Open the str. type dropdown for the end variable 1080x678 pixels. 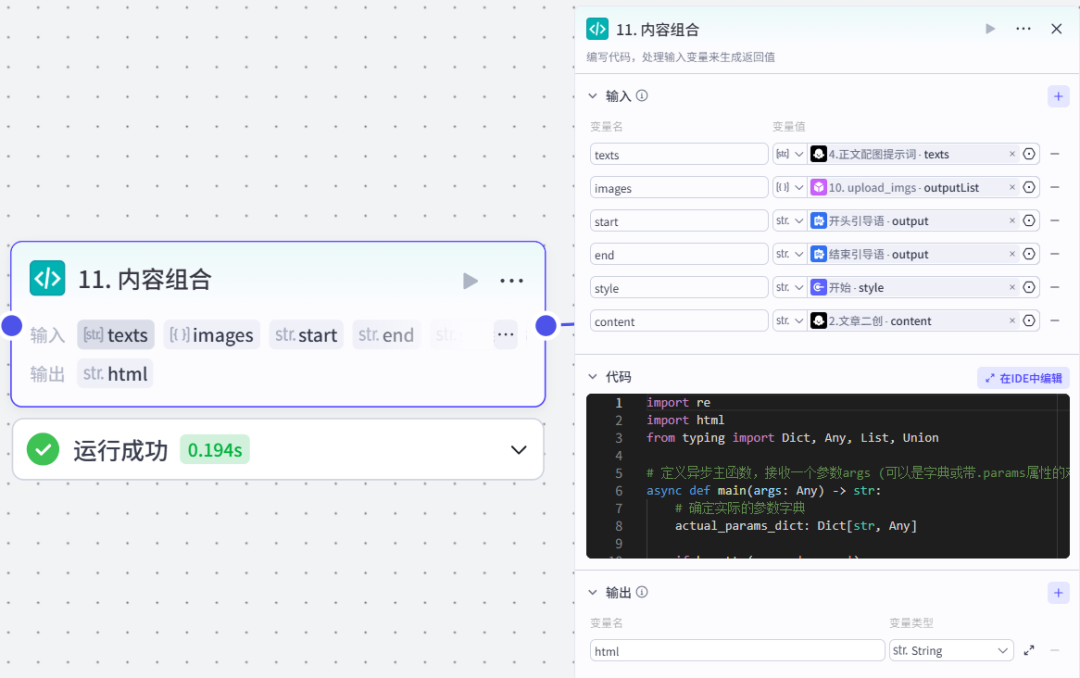[x=790, y=253]
